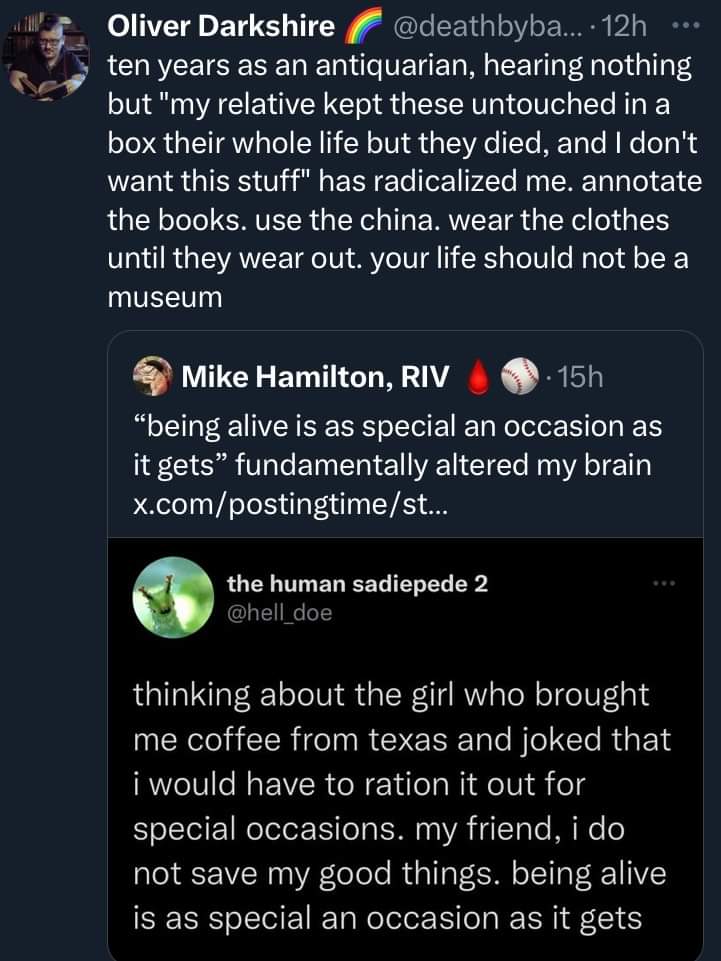Click 'fundamentally altered my brain' quoted text
Viewport: 721px width, 961px height.
448,465
